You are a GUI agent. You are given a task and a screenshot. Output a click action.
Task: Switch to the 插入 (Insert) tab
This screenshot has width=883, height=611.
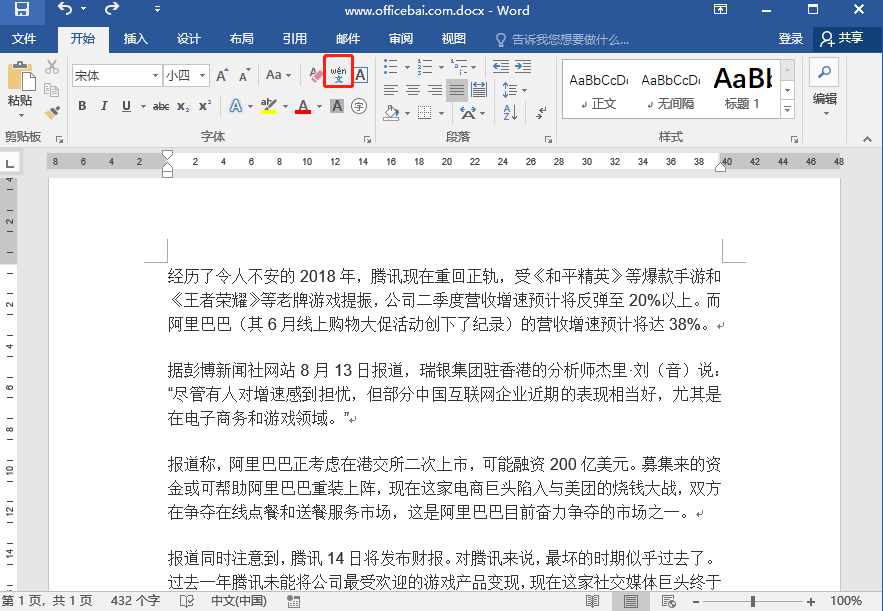coord(136,38)
